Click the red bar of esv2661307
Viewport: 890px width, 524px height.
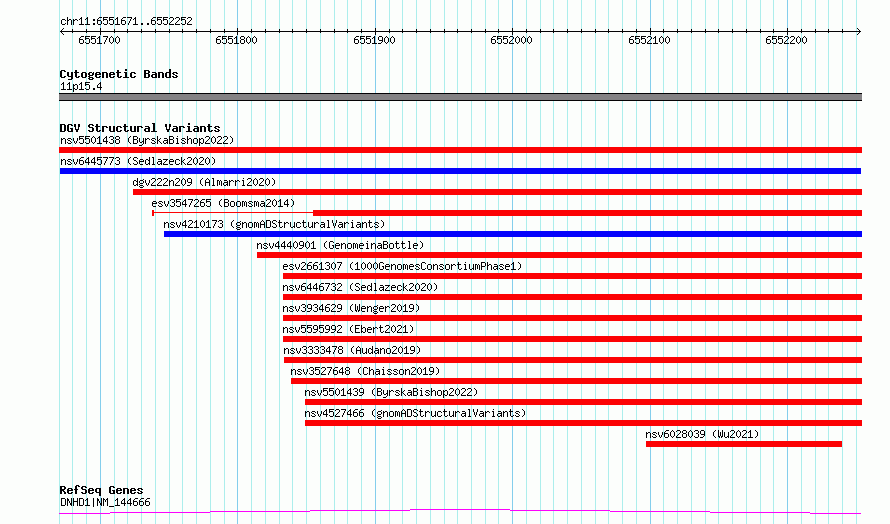pos(573,276)
